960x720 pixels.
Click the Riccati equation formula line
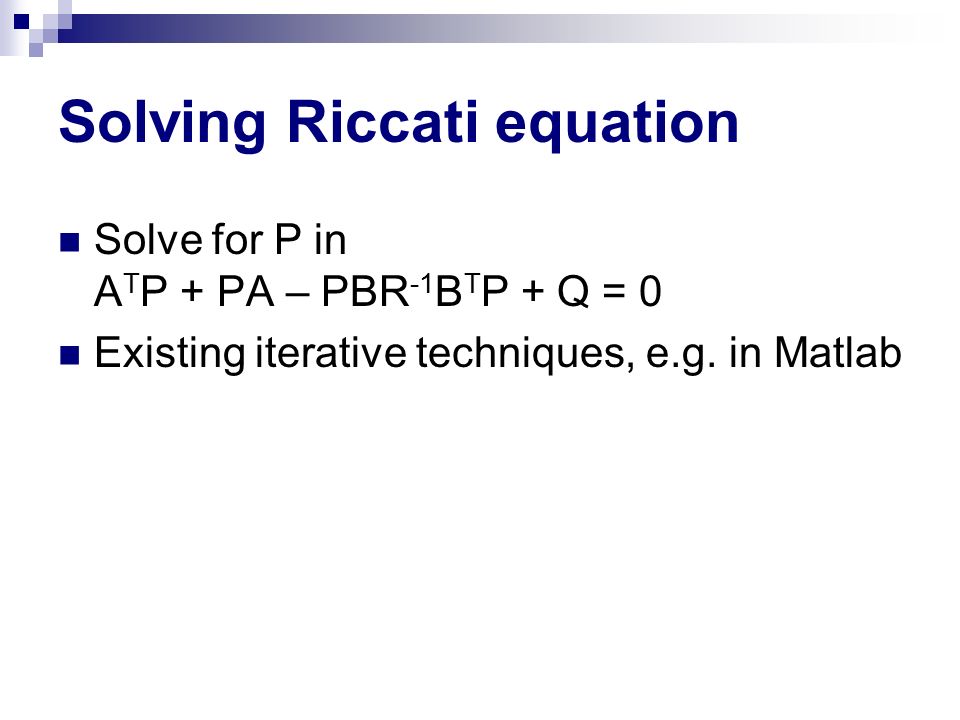(x=378, y=291)
